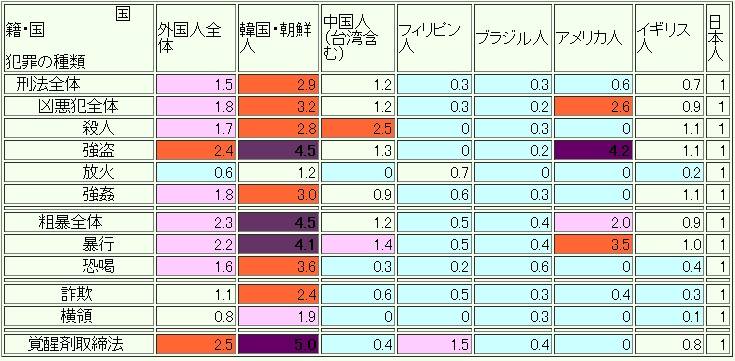This screenshot has height=361, width=735.
Task: Select the 凶悪犯全体 row label
Action: tap(79, 106)
